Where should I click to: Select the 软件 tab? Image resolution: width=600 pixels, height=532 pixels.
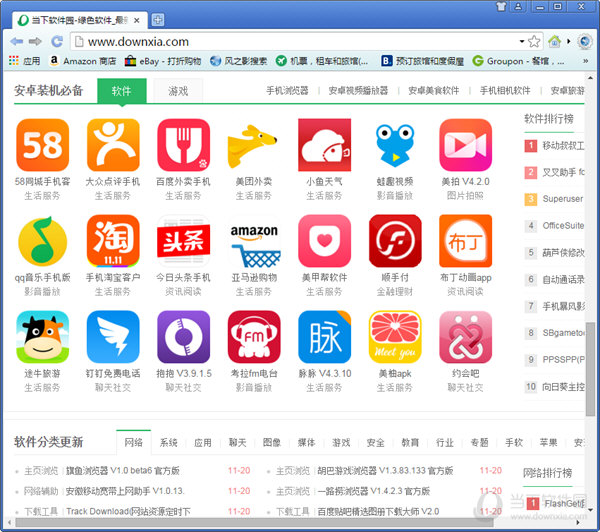tap(121, 91)
